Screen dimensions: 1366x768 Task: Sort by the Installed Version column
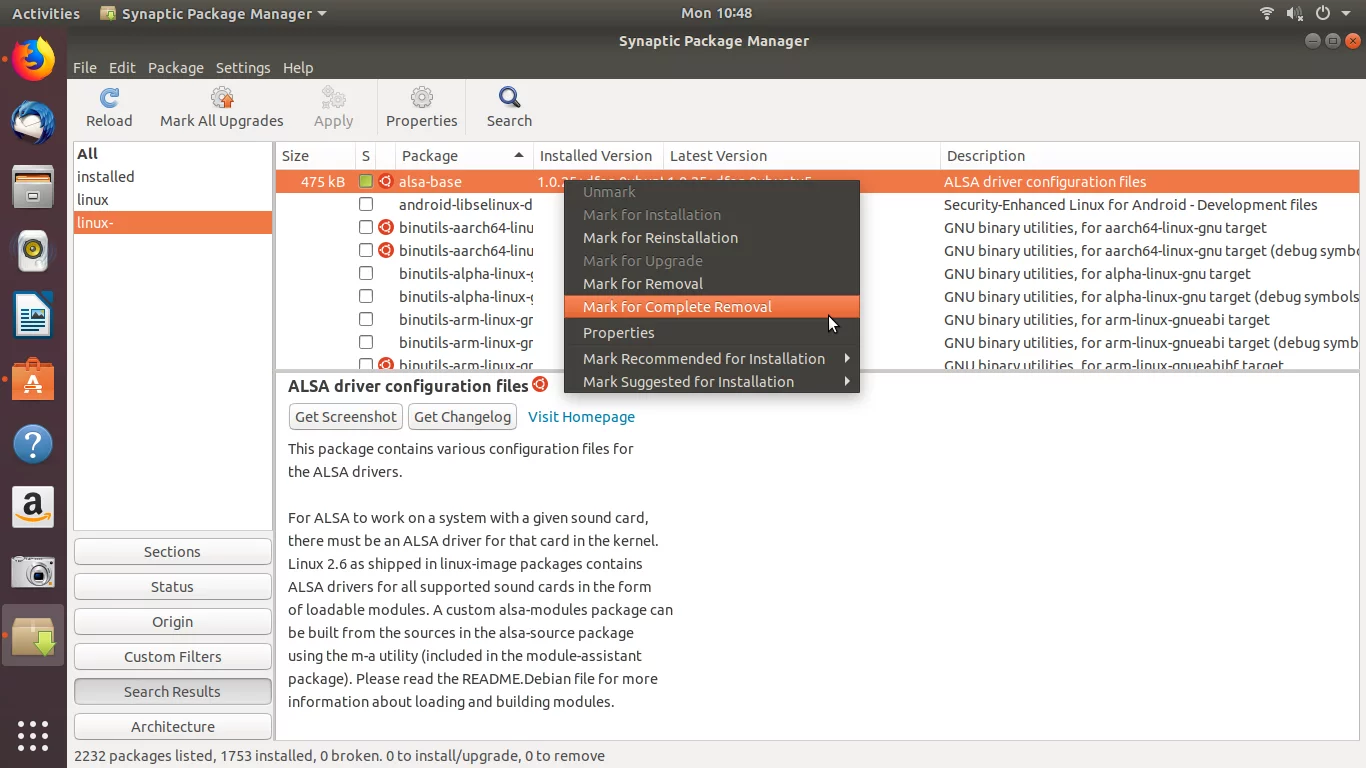598,156
